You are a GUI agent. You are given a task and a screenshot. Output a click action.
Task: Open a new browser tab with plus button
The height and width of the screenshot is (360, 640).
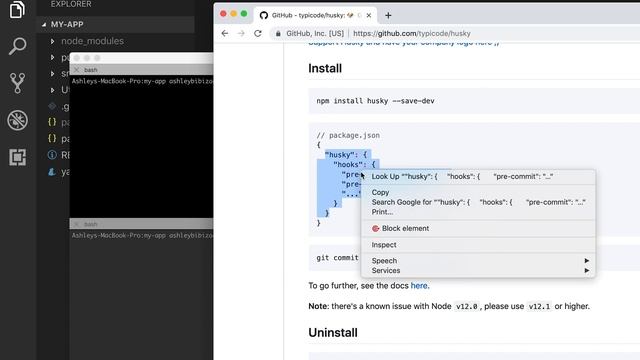click(x=388, y=16)
